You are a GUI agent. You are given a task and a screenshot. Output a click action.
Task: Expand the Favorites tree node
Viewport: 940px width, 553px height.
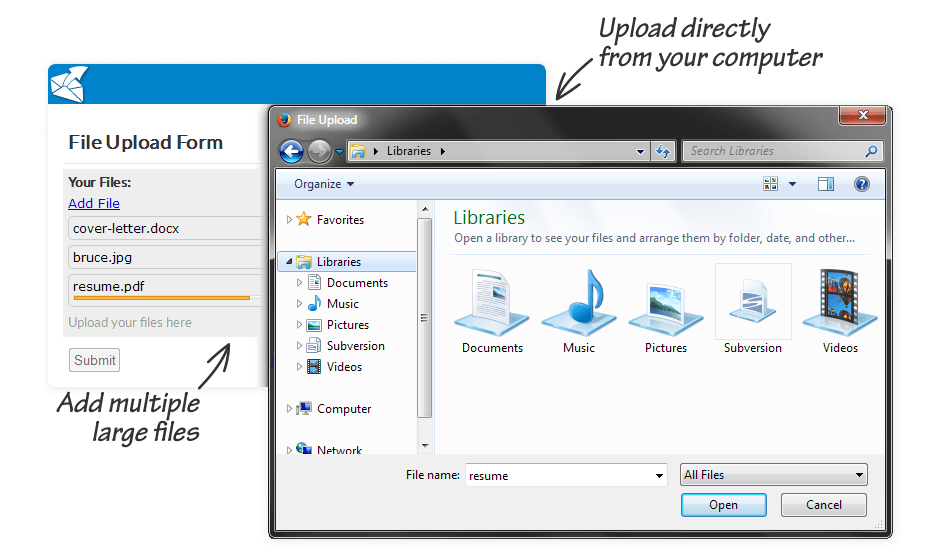[289, 220]
